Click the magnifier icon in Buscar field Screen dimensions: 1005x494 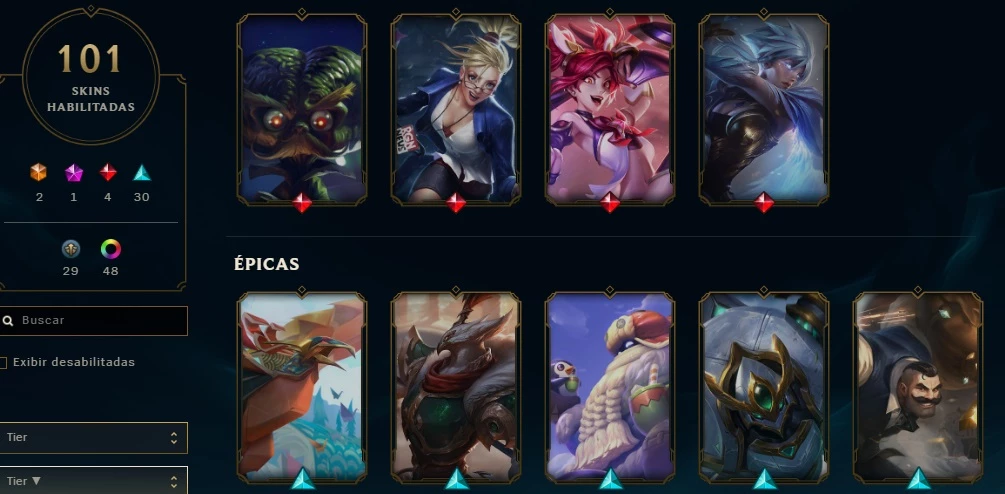[x=8, y=320]
